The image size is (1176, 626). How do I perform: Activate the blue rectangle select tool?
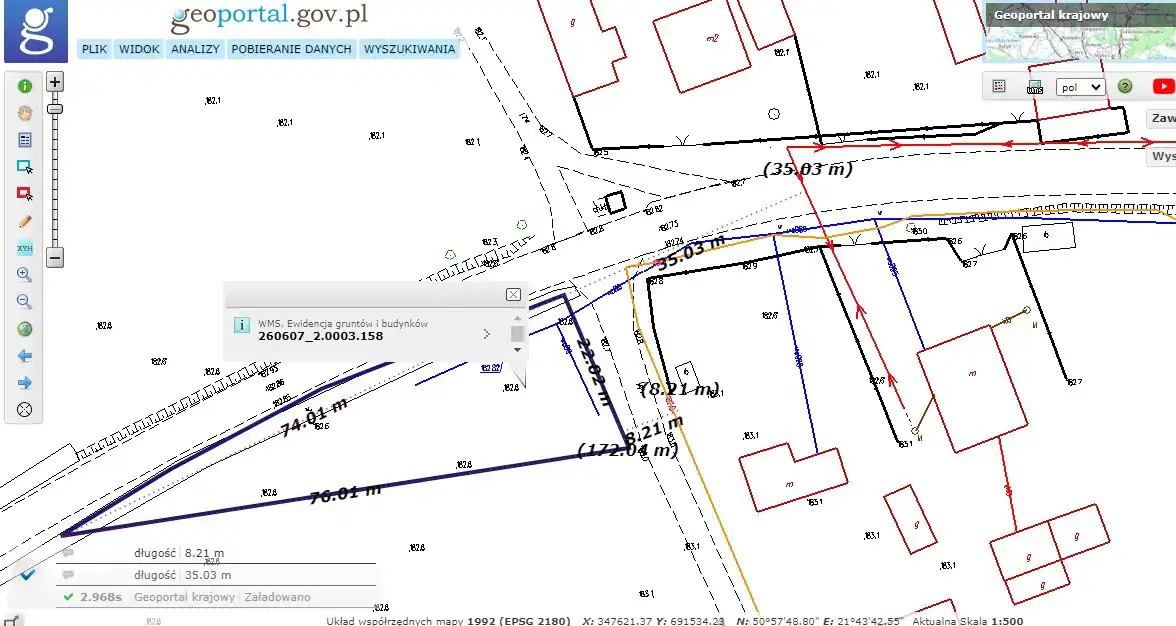pyautogui.click(x=25, y=167)
